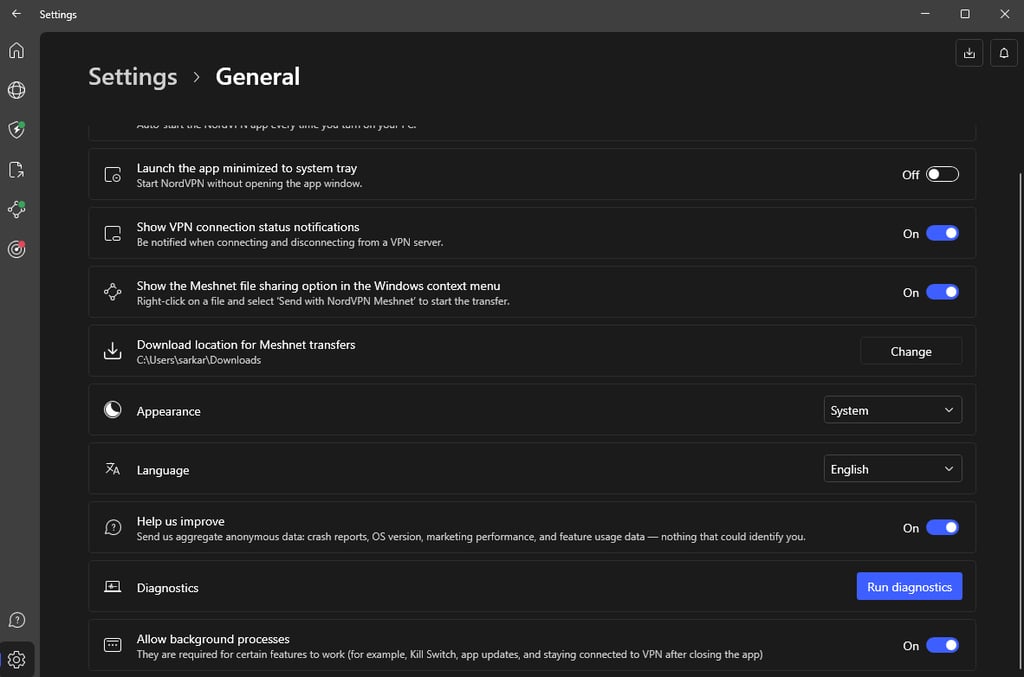Click the background processes row icon

click(112, 645)
